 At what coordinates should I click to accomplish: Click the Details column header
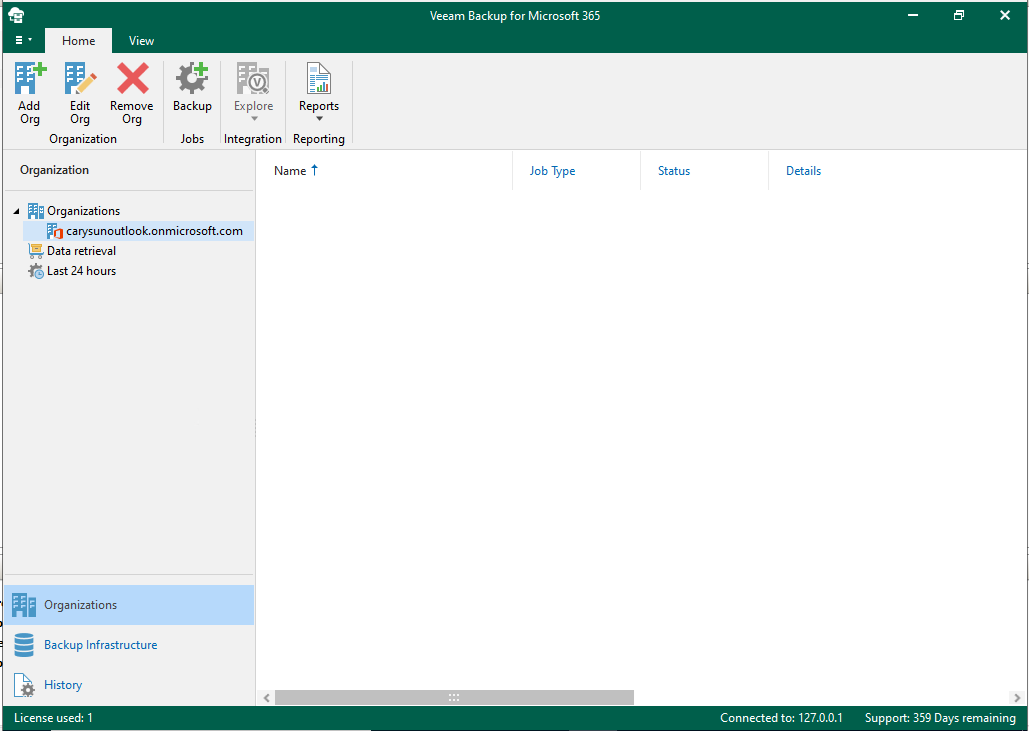point(803,171)
